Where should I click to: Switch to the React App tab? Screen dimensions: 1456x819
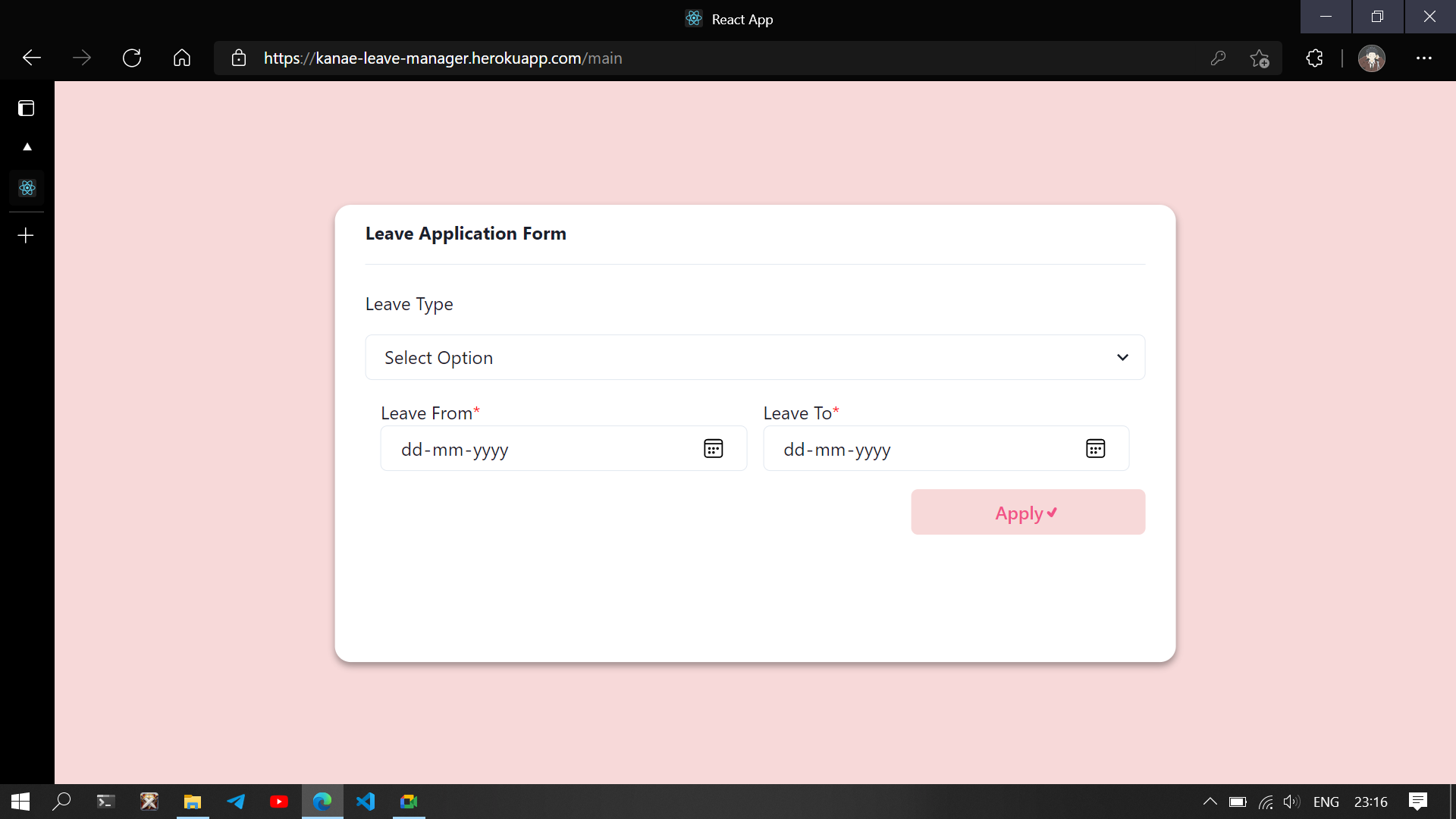tap(27, 188)
